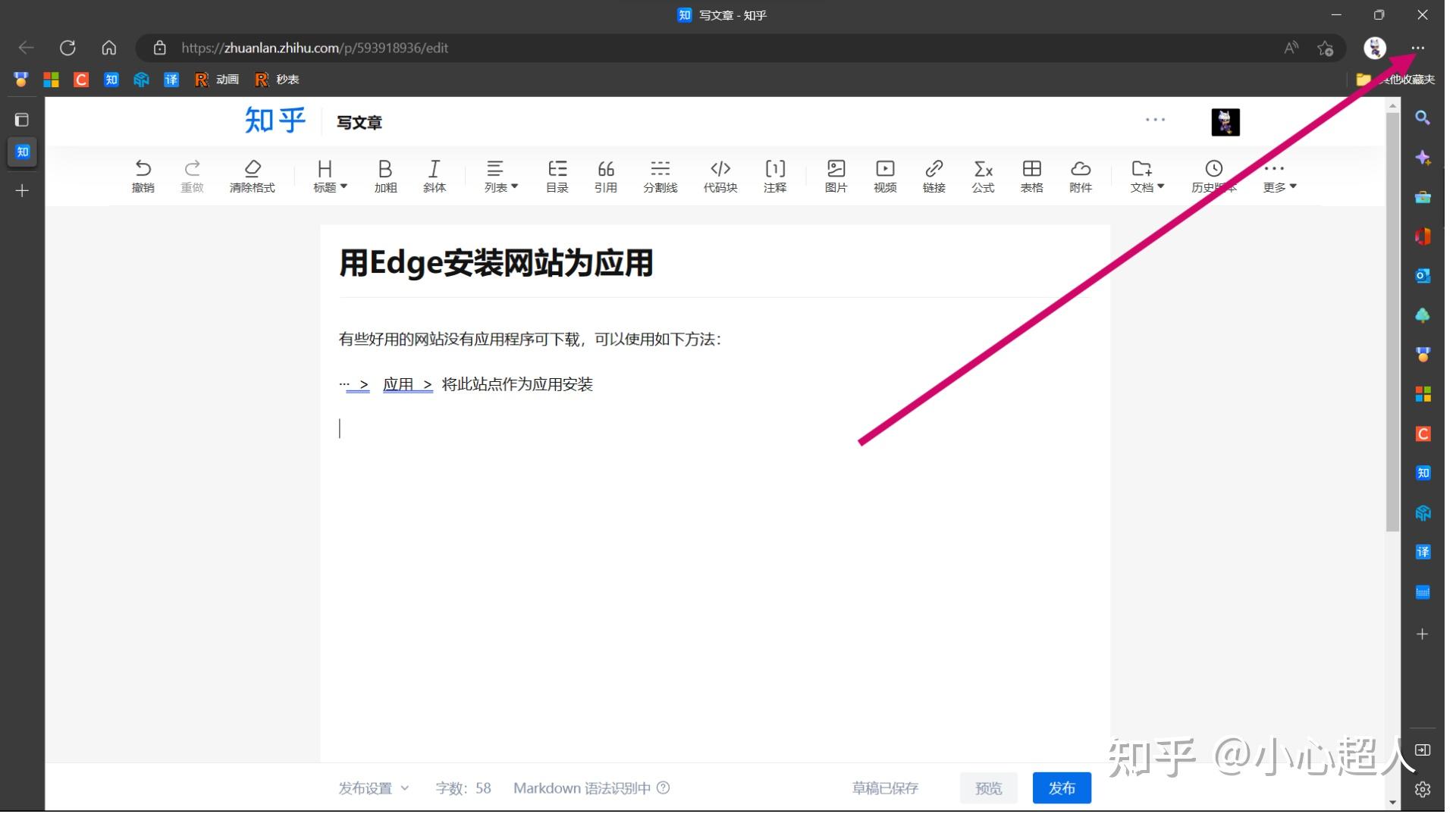Toggle the 目录 table of contents
The image size is (1456, 817).
[557, 175]
